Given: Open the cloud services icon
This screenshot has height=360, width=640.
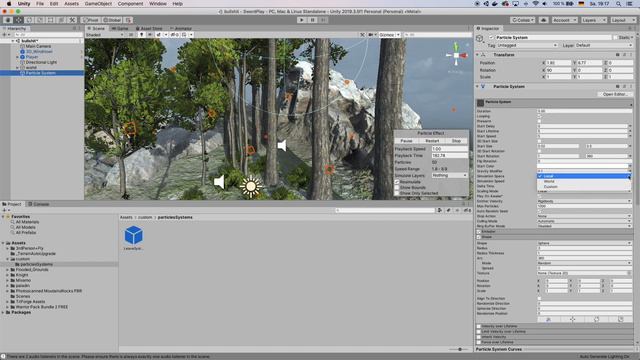Looking at the screenshot, I should [x=543, y=20].
